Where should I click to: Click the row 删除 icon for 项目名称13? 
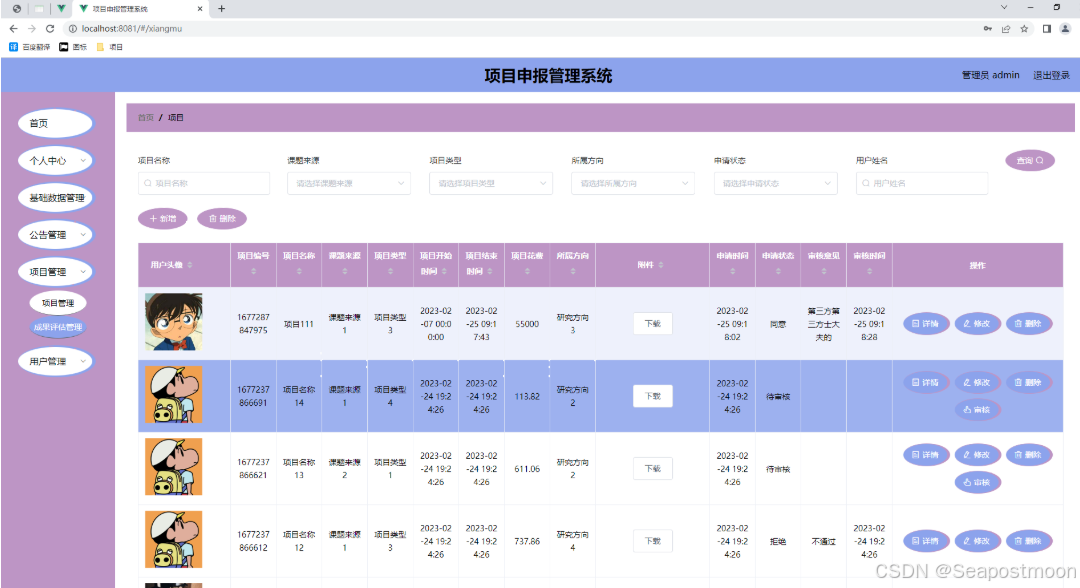click(1029, 455)
